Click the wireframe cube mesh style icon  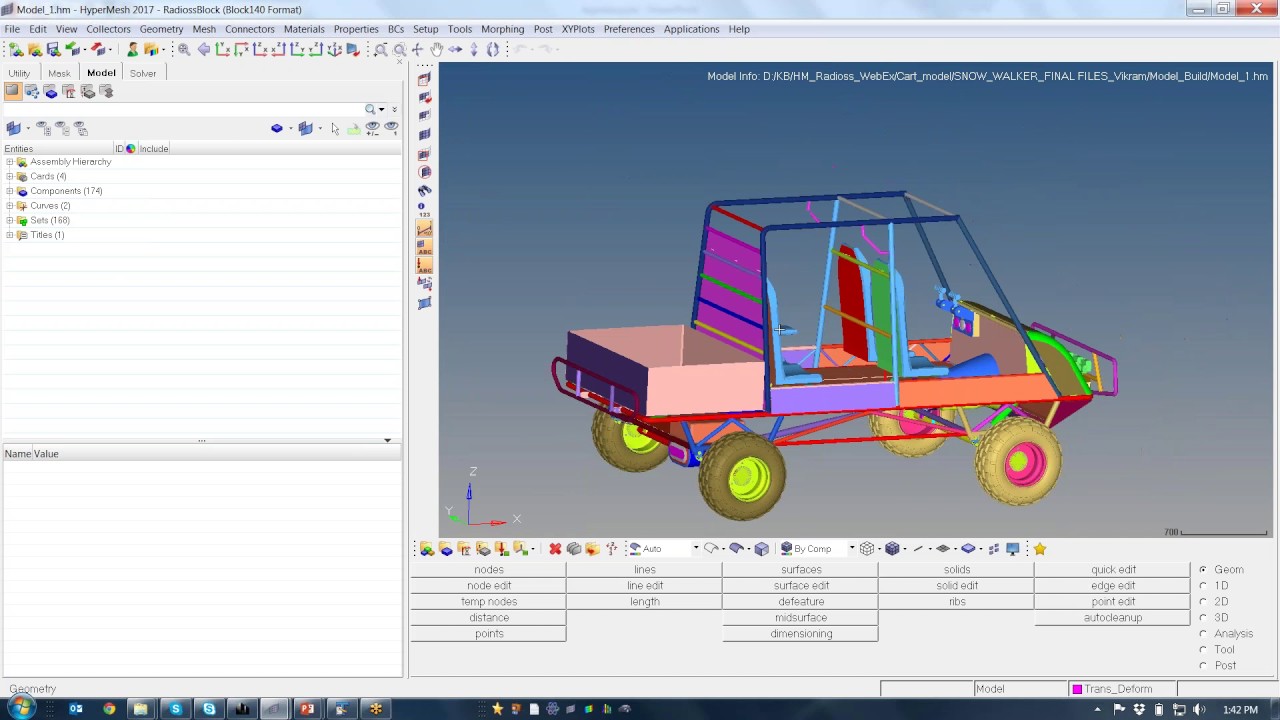point(867,548)
